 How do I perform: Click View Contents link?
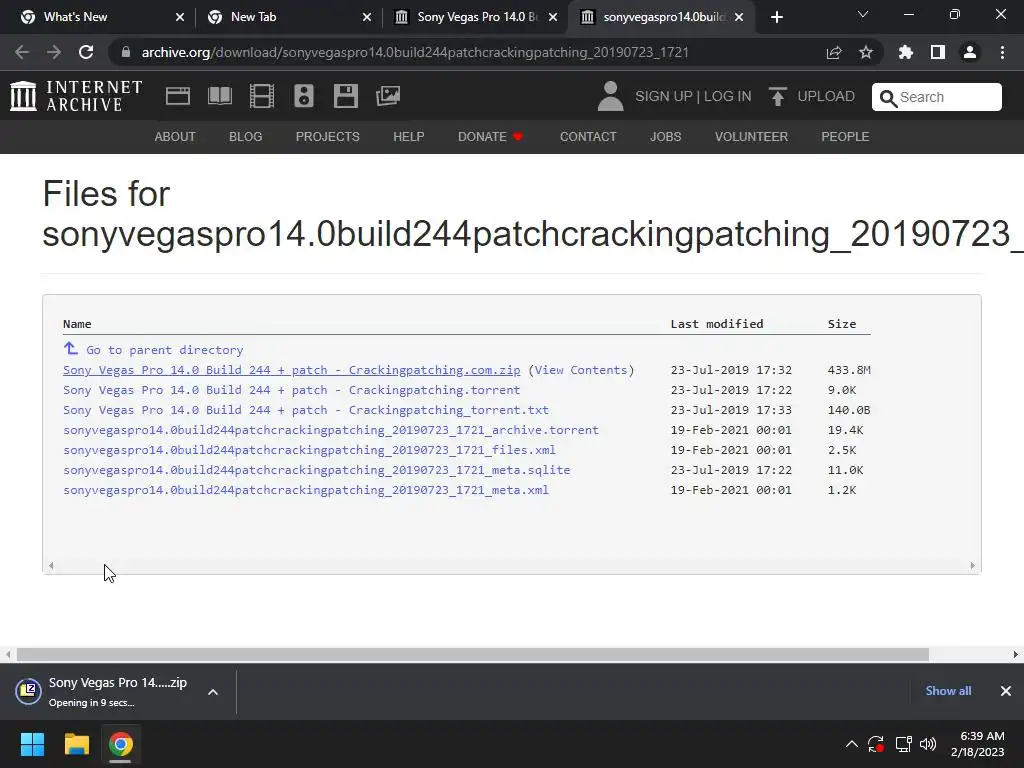581,370
